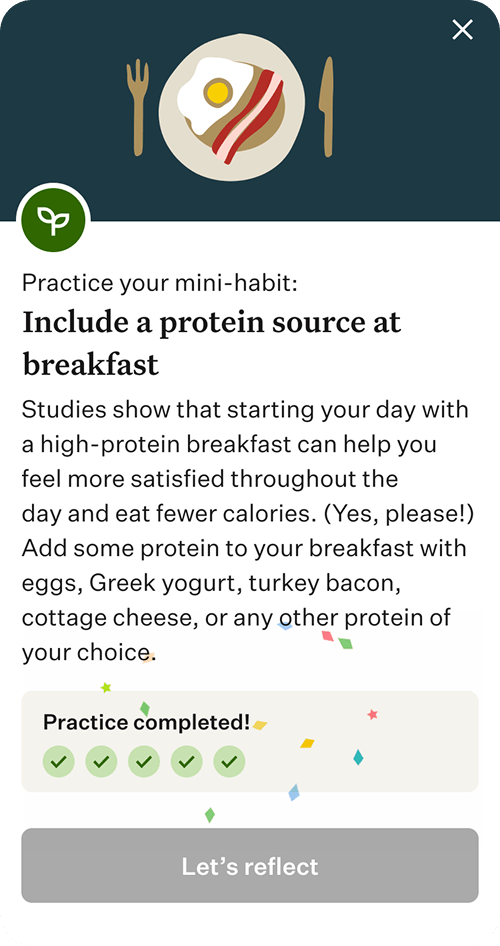Click the pink star confetti piece

373,715
